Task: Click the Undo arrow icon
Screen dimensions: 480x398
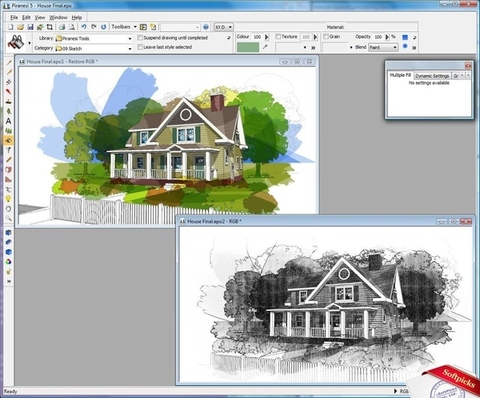Action: [x=84, y=27]
